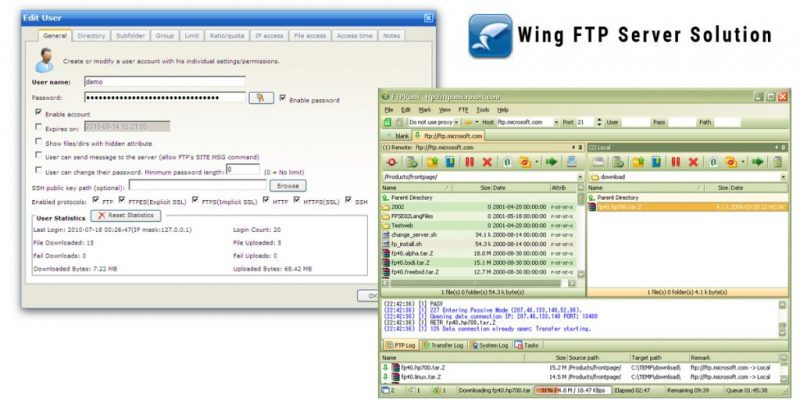This screenshot has height=400, width=800.
Task: Toggle the FTP protocol checkbox
Action: [95, 200]
